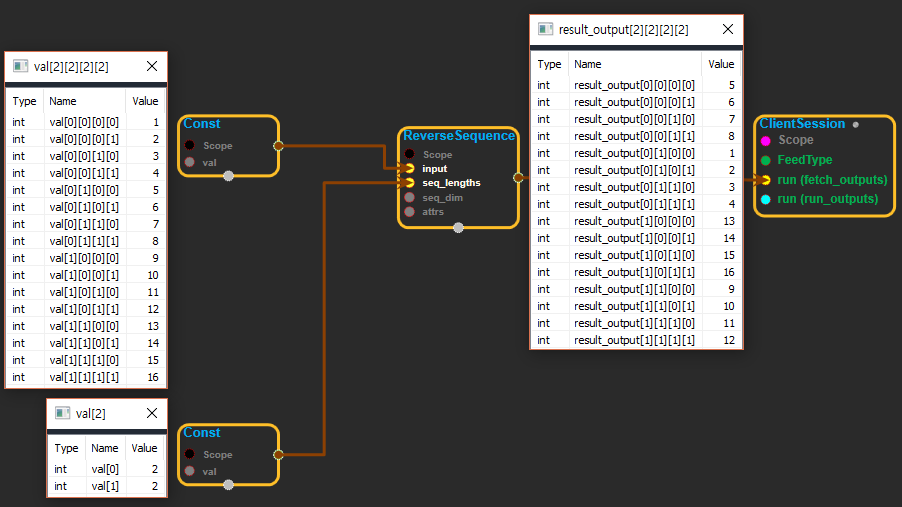Click the Value column header in val[2][2][2][2]

144,101
